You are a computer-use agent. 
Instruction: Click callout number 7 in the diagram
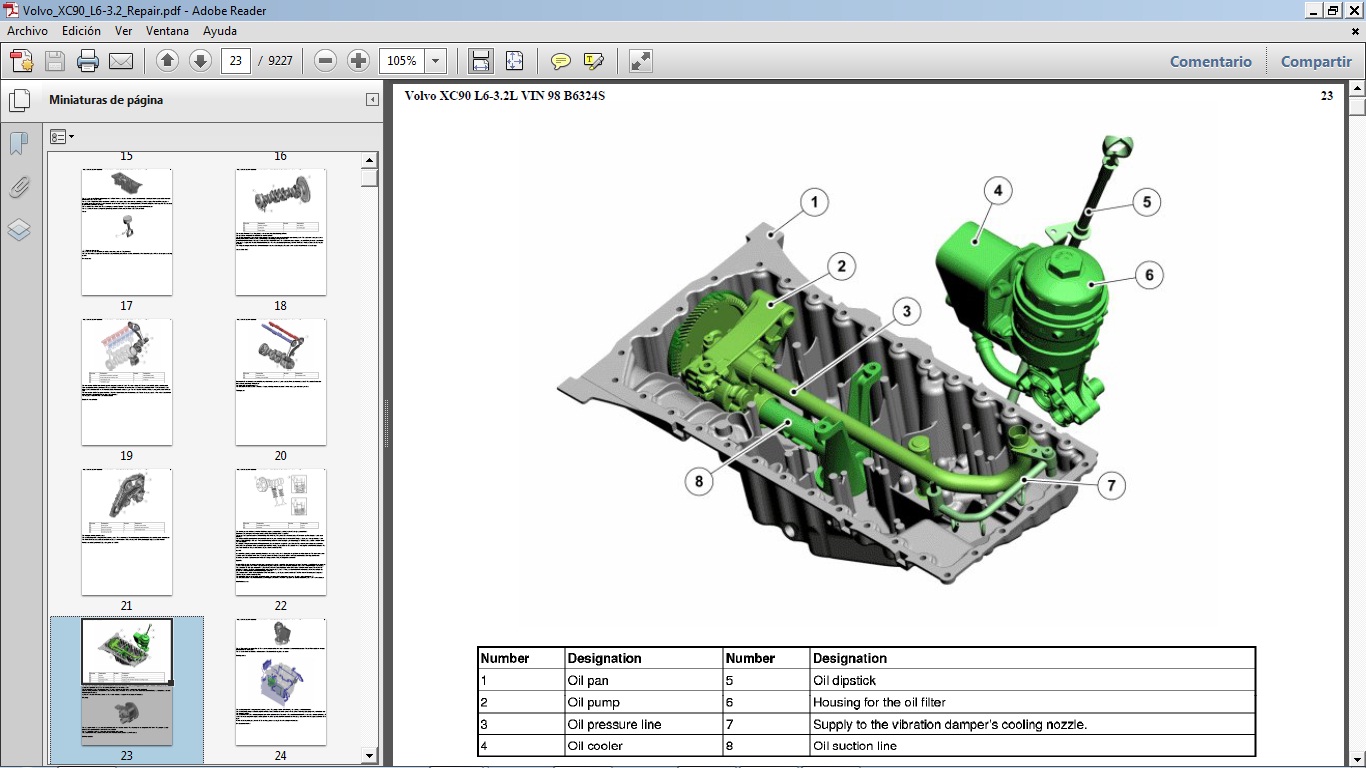point(1111,486)
